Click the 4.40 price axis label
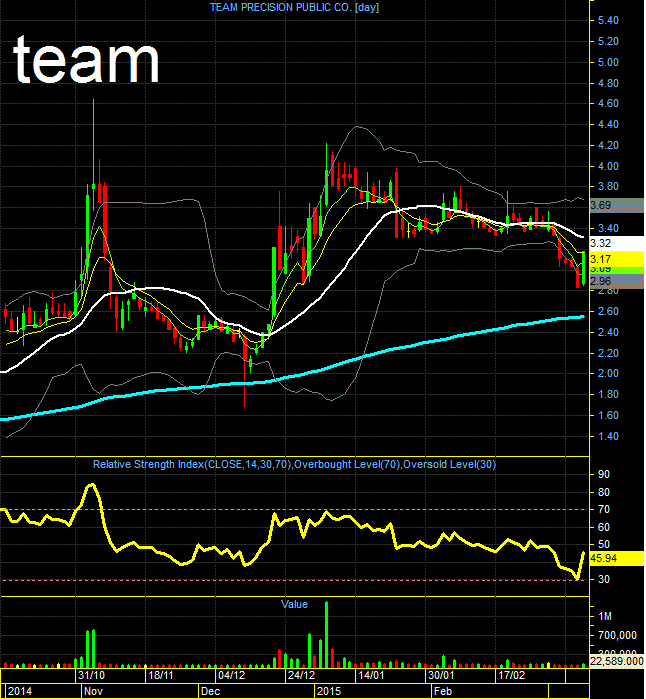 [x=608, y=124]
